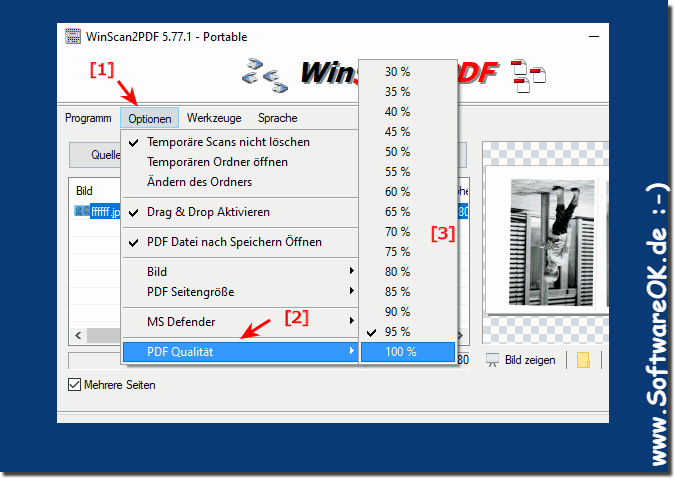Click the Bild zeigen button
The width and height of the screenshot is (675, 479).
tap(521, 360)
